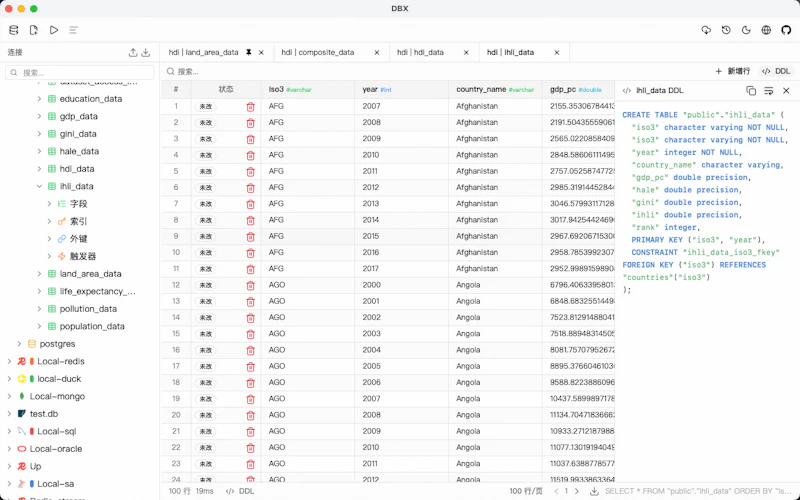Screen dimensions: 800x500
Task: Delete row 5 with trash icon
Action: 251,171
